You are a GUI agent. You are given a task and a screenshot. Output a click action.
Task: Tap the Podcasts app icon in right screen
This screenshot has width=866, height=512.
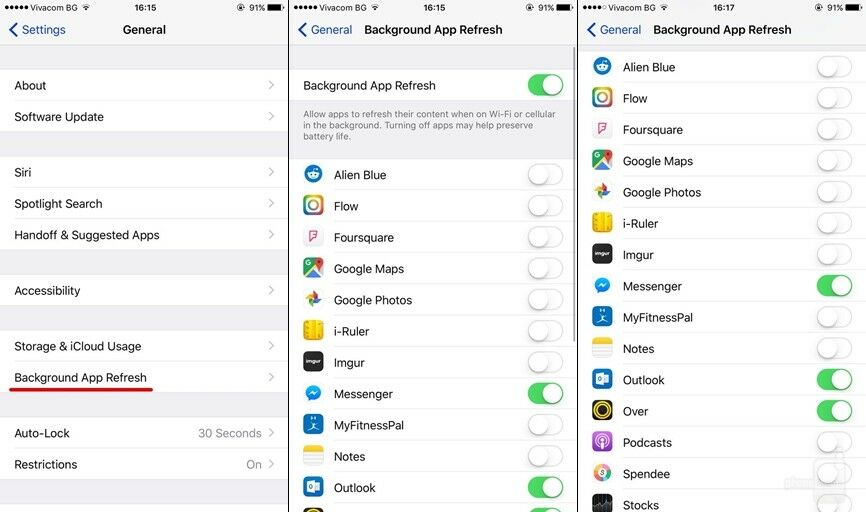pos(602,442)
